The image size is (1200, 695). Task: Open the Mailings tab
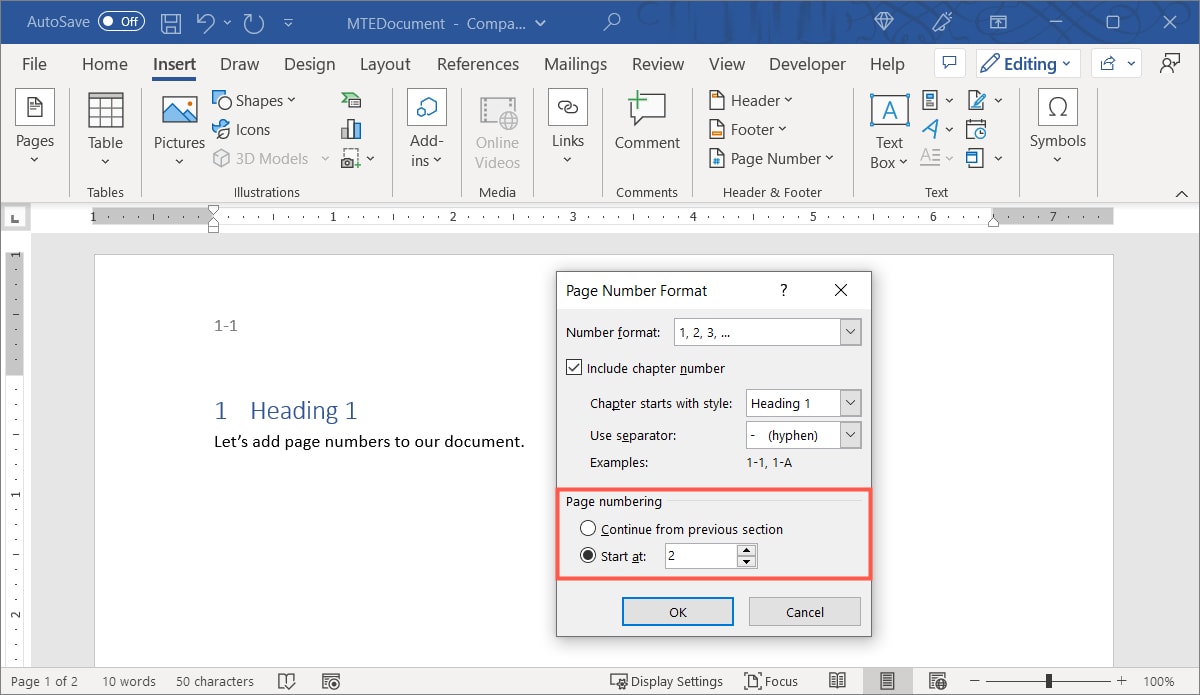pyautogui.click(x=575, y=63)
